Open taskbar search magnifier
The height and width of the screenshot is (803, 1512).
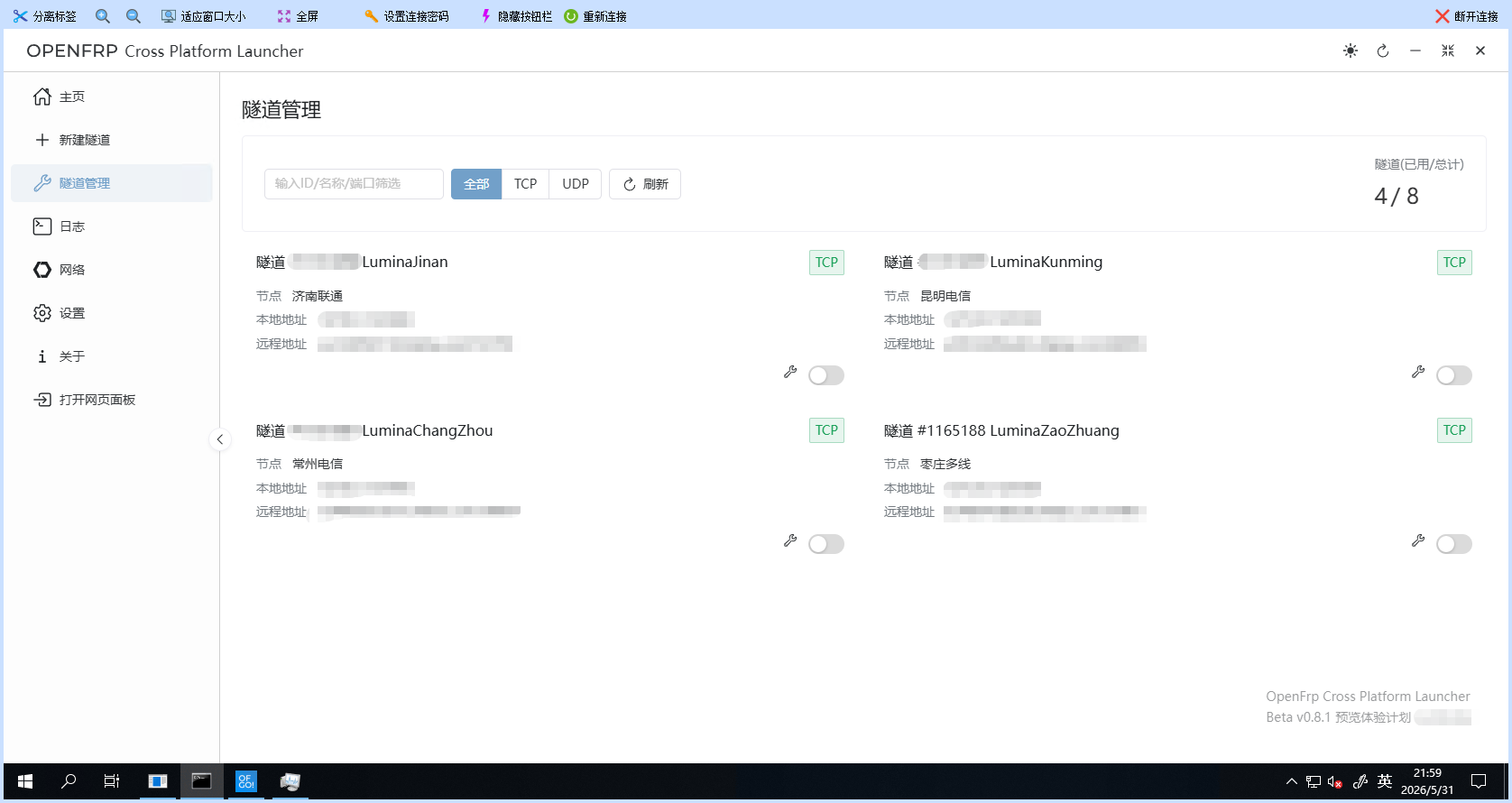point(69,781)
